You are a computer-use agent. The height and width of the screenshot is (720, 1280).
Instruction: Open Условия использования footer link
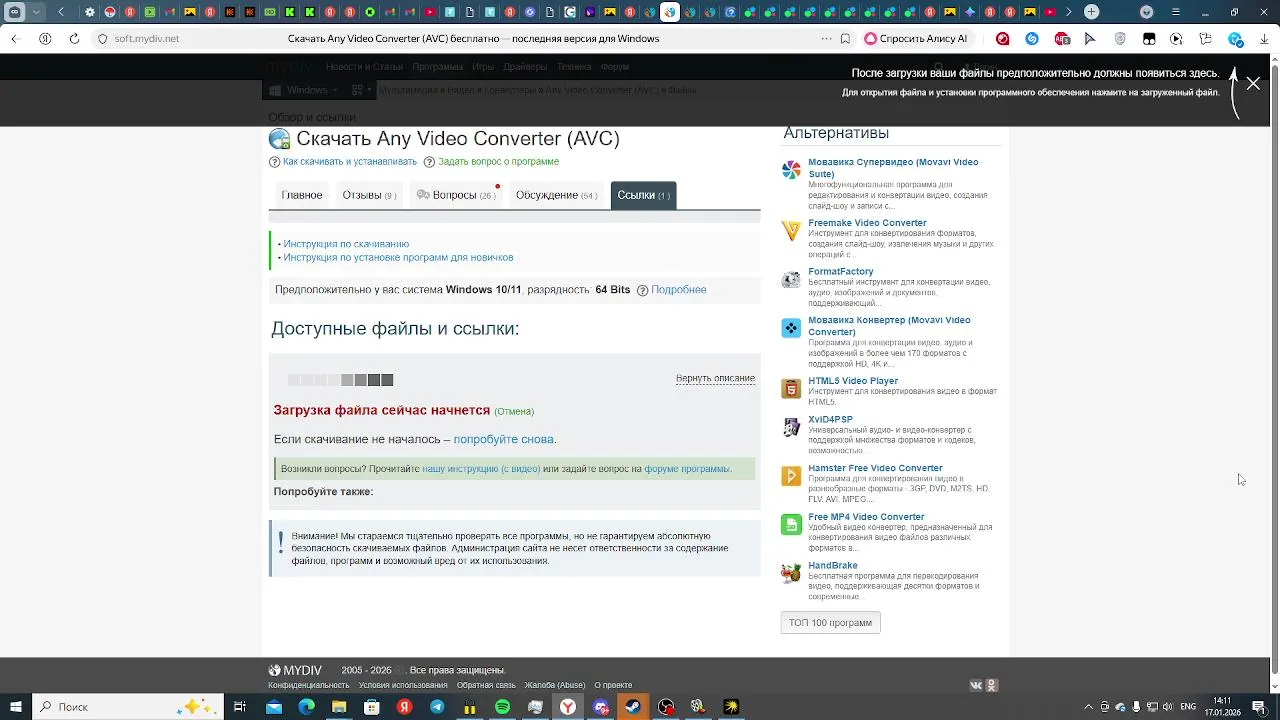pyautogui.click(x=403, y=685)
